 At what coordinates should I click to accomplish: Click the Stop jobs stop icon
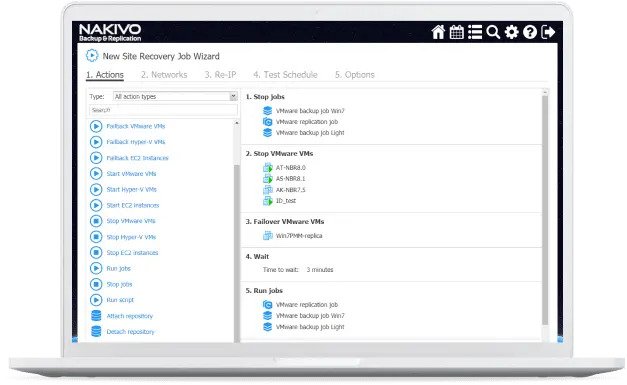point(96,284)
